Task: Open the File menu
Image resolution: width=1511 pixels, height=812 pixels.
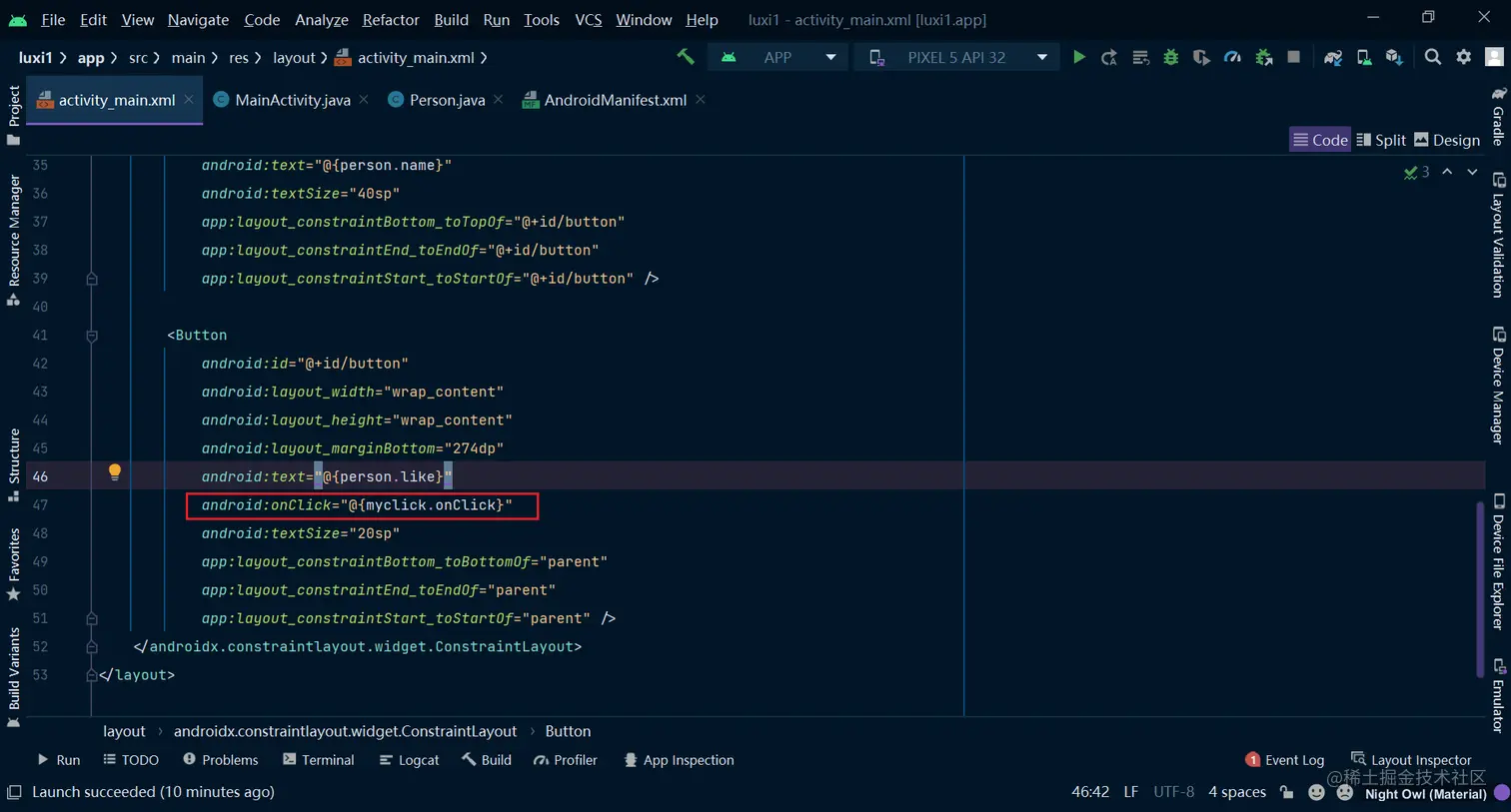Action: point(53,20)
